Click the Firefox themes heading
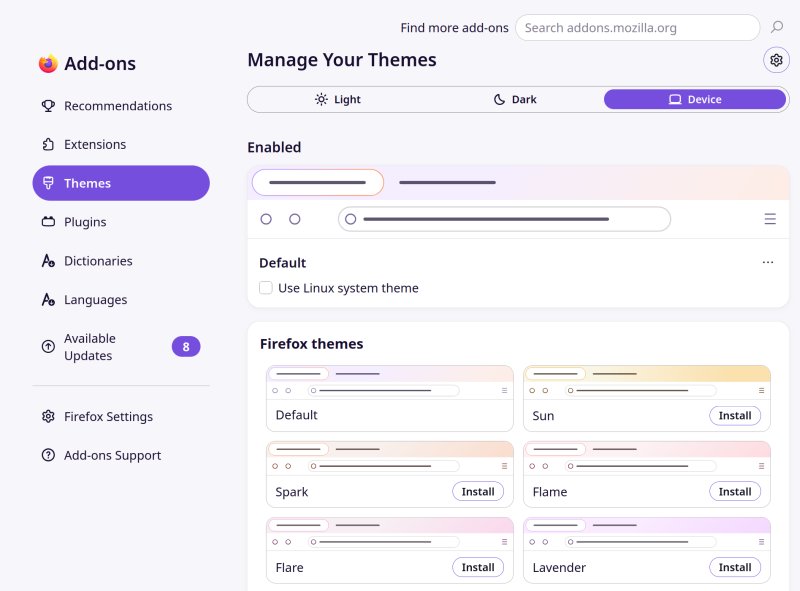 tap(311, 343)
